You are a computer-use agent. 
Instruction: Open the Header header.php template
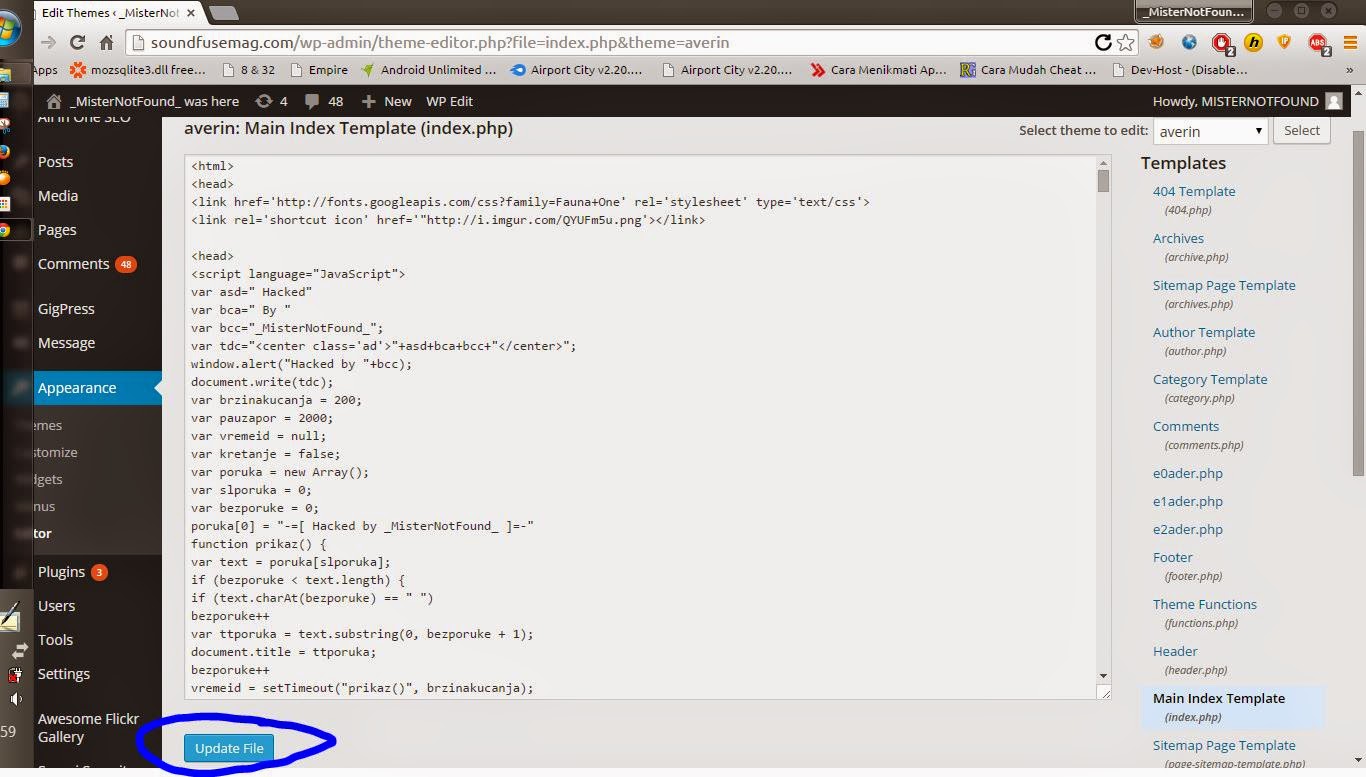[1175, 651]
